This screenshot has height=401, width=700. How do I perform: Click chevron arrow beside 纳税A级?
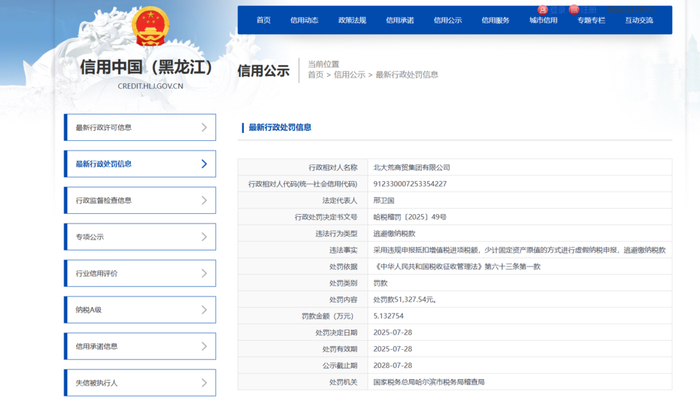tap(204, 309)
